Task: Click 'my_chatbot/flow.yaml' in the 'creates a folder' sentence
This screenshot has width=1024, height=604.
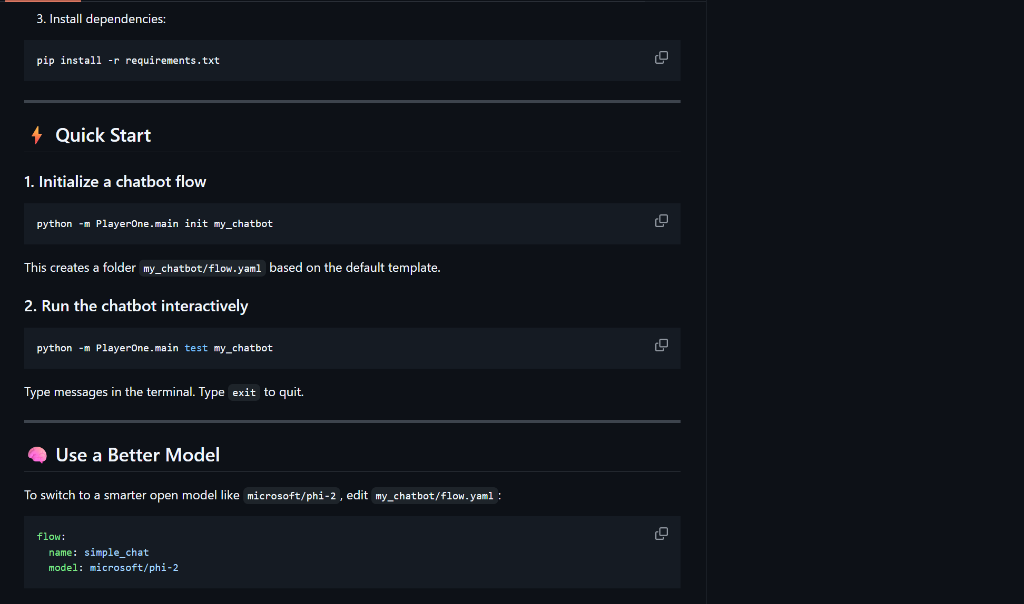Action: pyautogui.click(x=202, y=269)
